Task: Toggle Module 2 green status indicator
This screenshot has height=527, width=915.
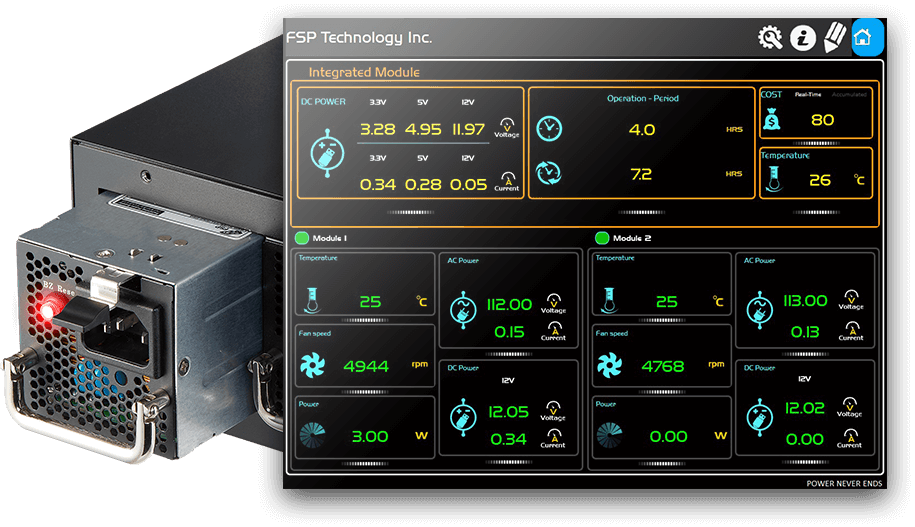Action: coord(602,238)
